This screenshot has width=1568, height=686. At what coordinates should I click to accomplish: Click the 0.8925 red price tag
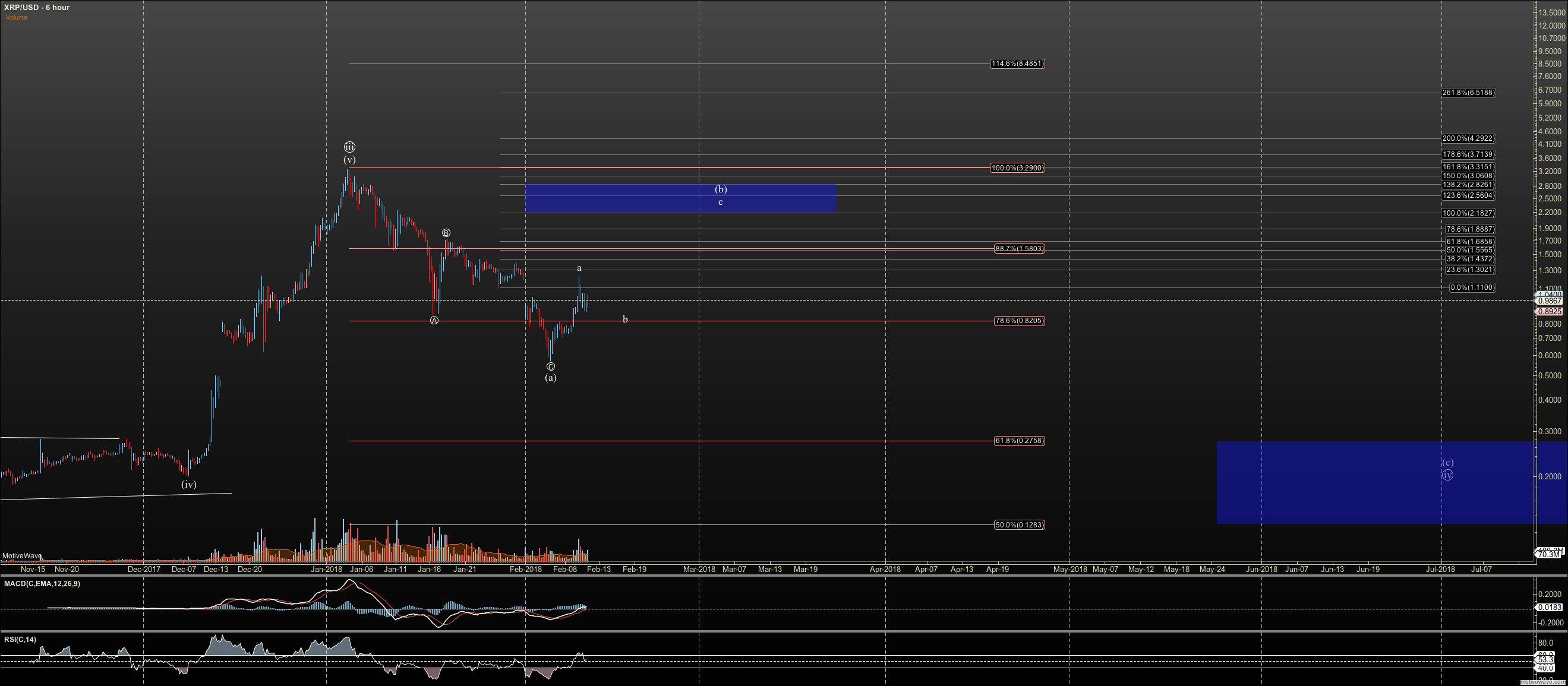pos(1549,312)
